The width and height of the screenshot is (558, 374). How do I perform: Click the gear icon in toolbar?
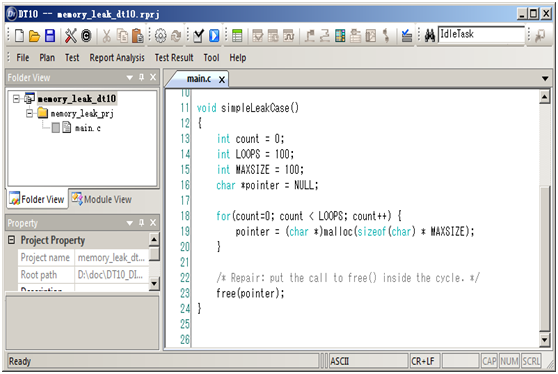coord(160,36)
